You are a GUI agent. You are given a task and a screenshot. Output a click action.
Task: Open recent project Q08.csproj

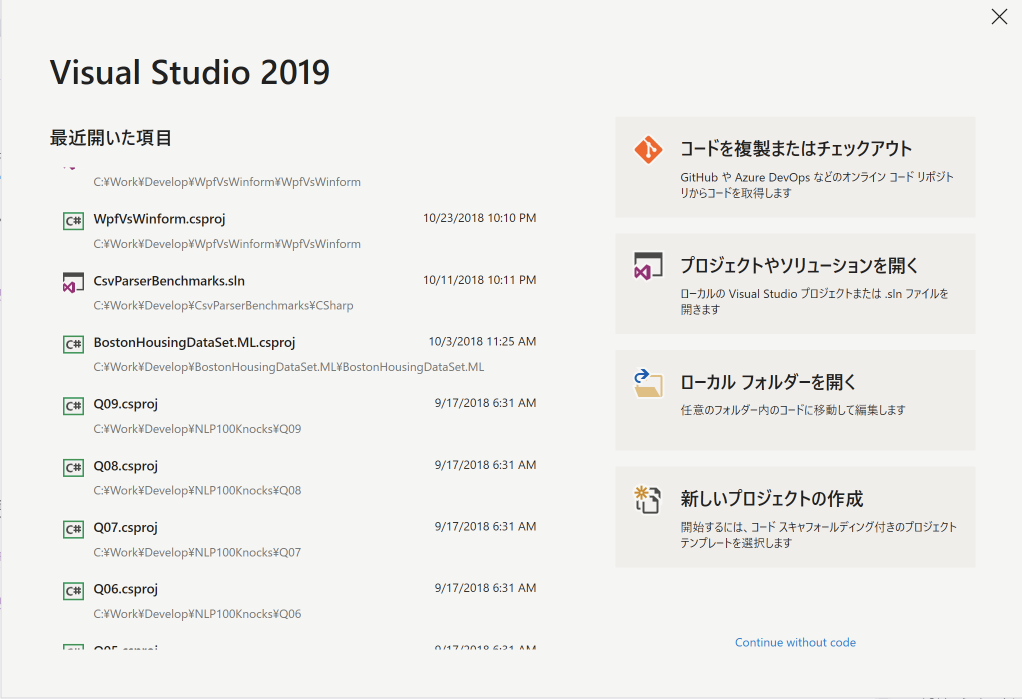299,478
